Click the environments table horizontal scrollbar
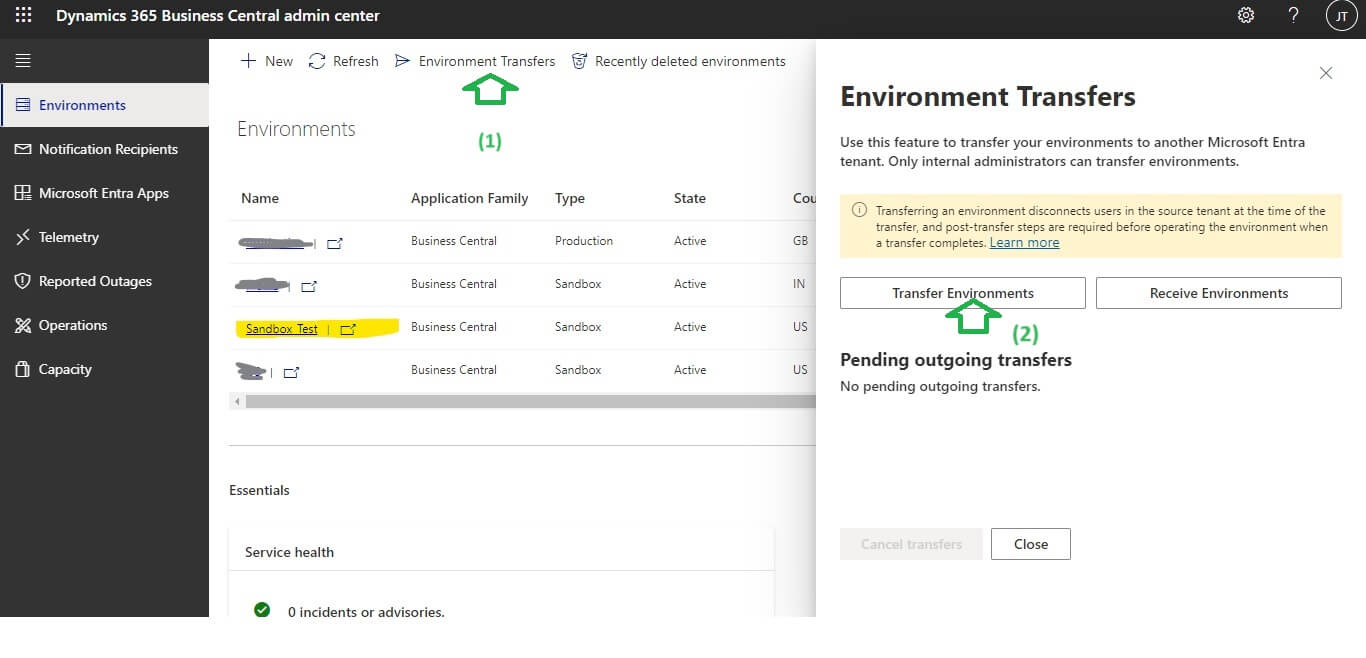This screenshot has height=658, width=1366. (x=530, y=401)
